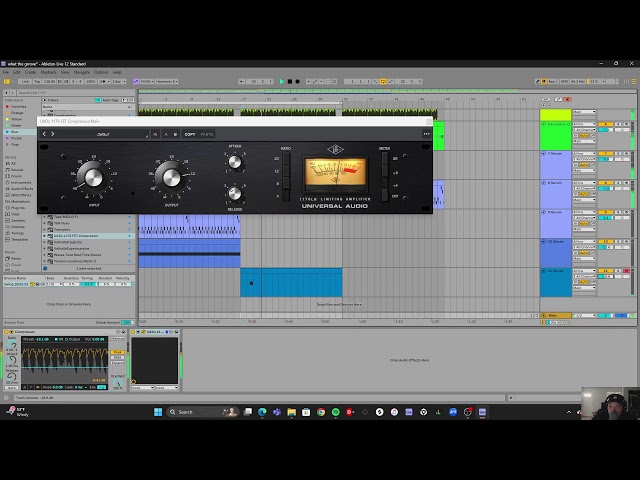Click the 1176 OUTPUT knob
The width and height of the screenshot is (640, 480).
pyautogui.click(x=171, y=178)
